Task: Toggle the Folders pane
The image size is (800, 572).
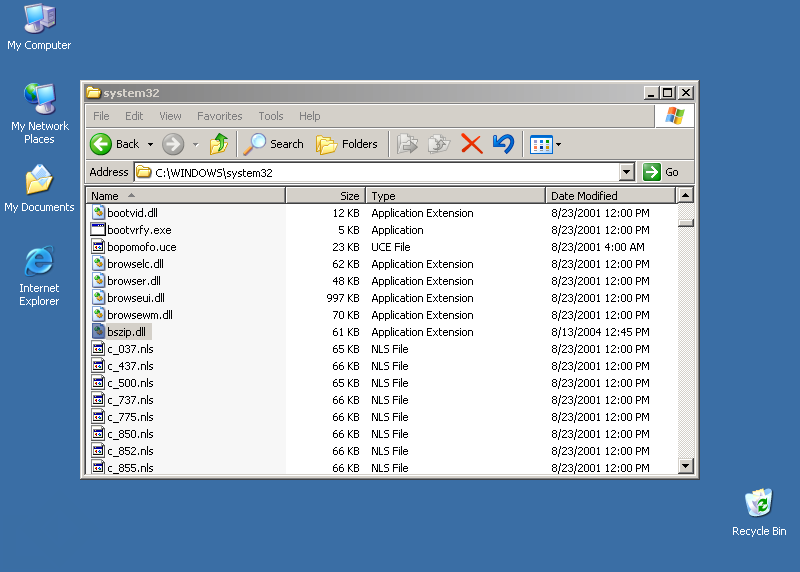Action: tap(347, 144)
